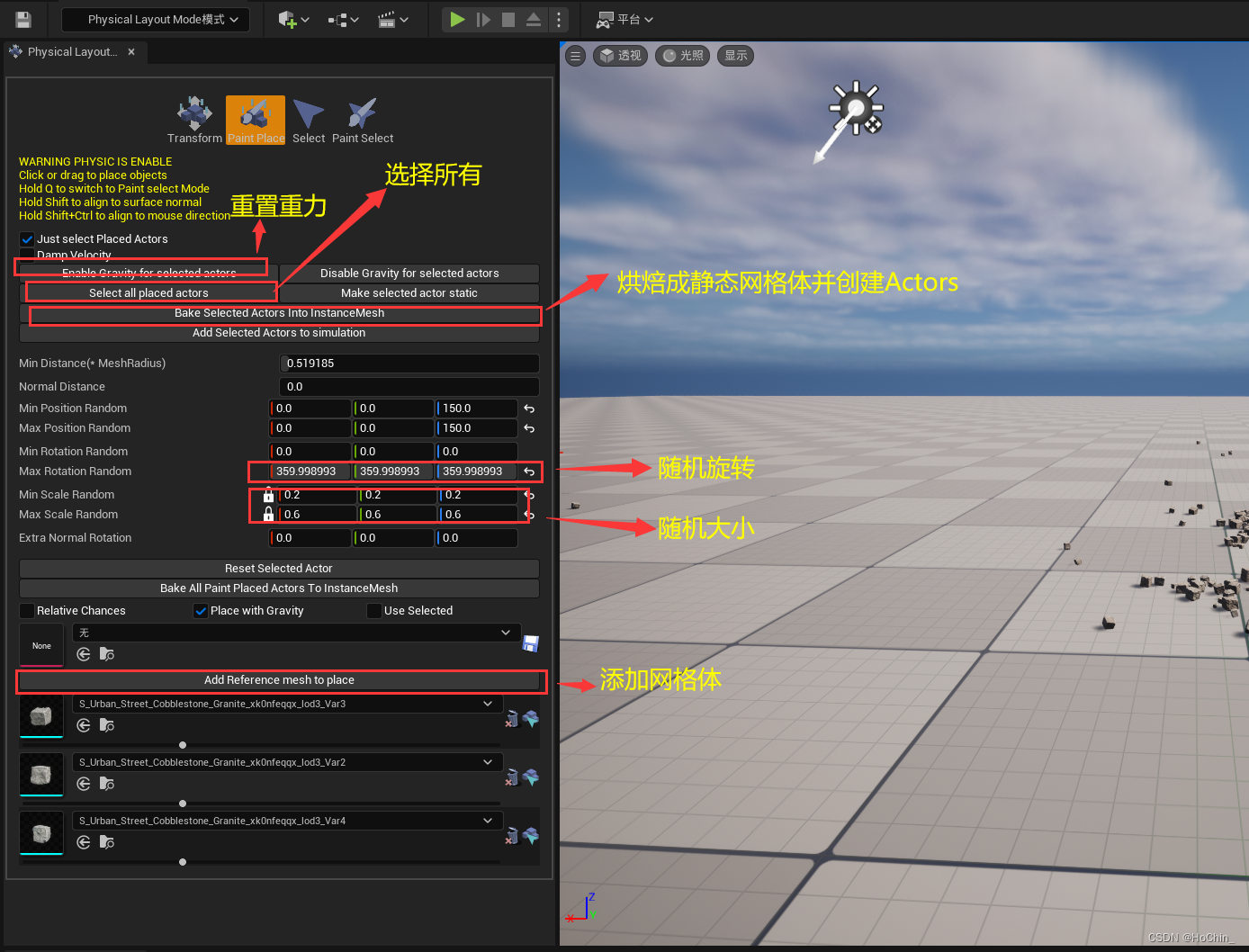Viewport: 1249px width, 952px height.
Task: Delete the Var4 mesh entry with trash icon
Action: 511,835
